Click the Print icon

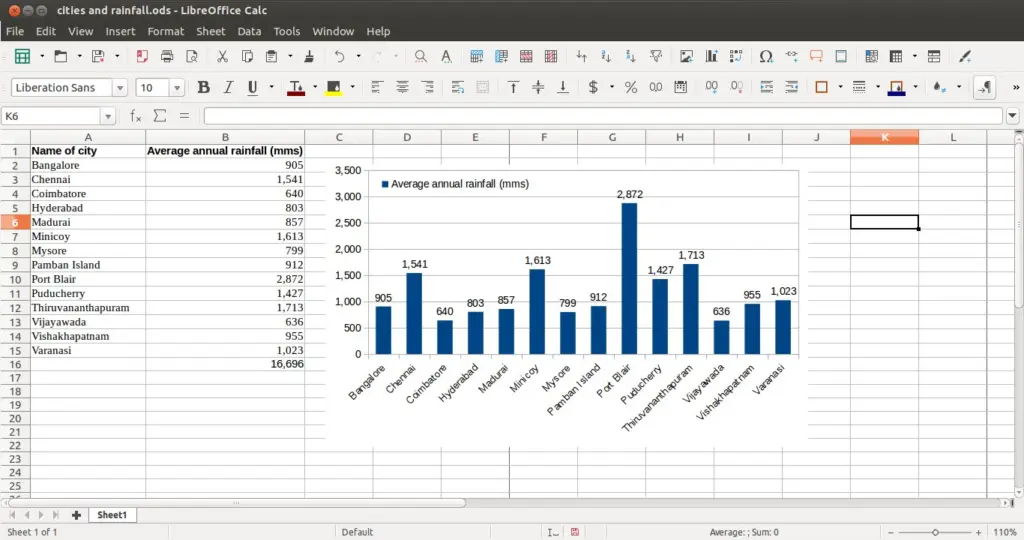tap(167, 57)
